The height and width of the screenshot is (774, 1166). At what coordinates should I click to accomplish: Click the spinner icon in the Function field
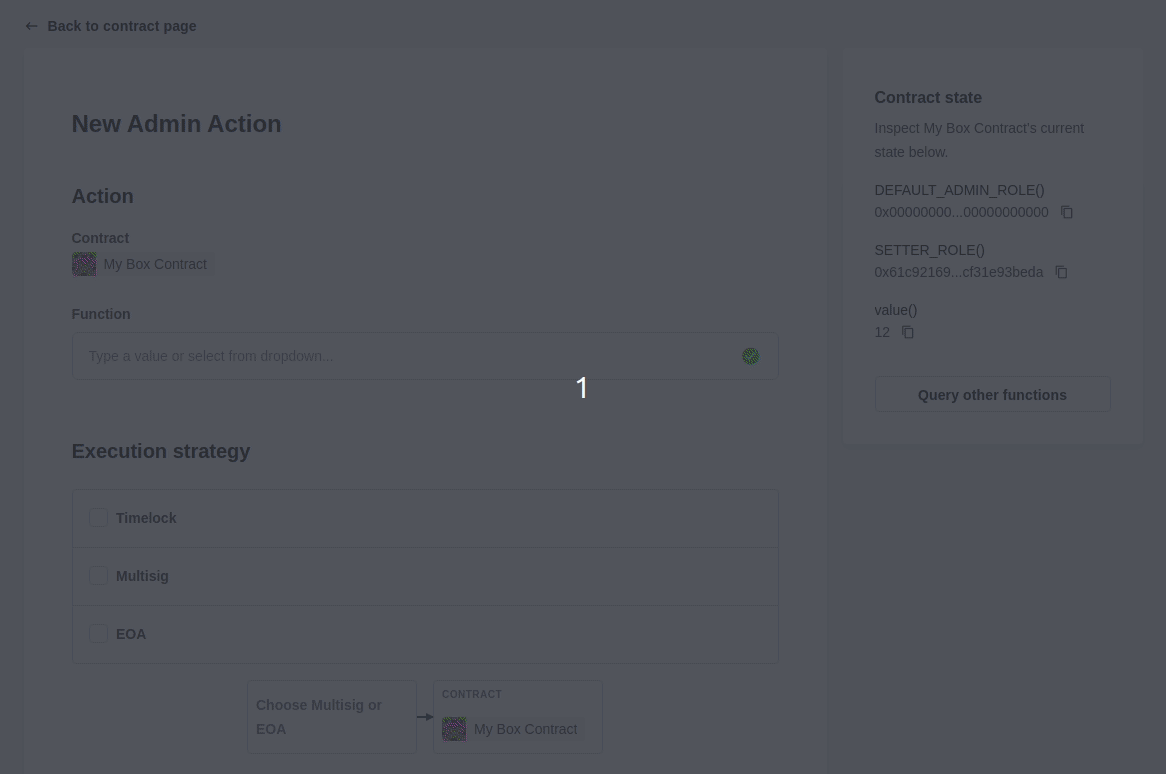tap(750, 356)
